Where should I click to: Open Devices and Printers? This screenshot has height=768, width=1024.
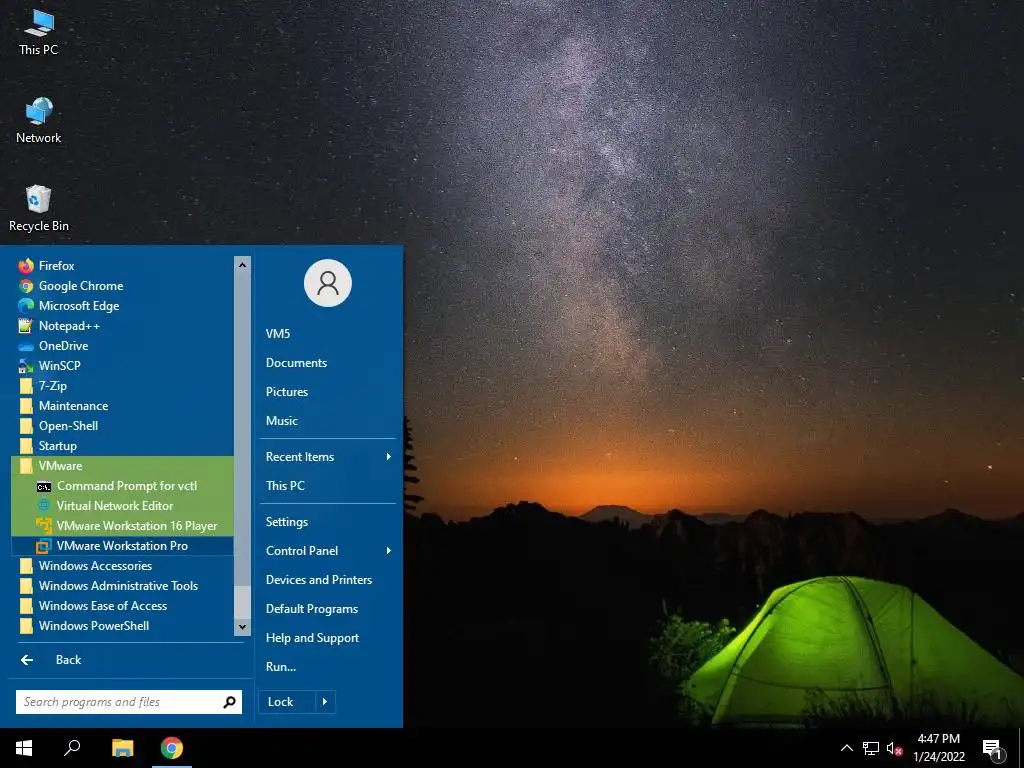click(328, 580)
